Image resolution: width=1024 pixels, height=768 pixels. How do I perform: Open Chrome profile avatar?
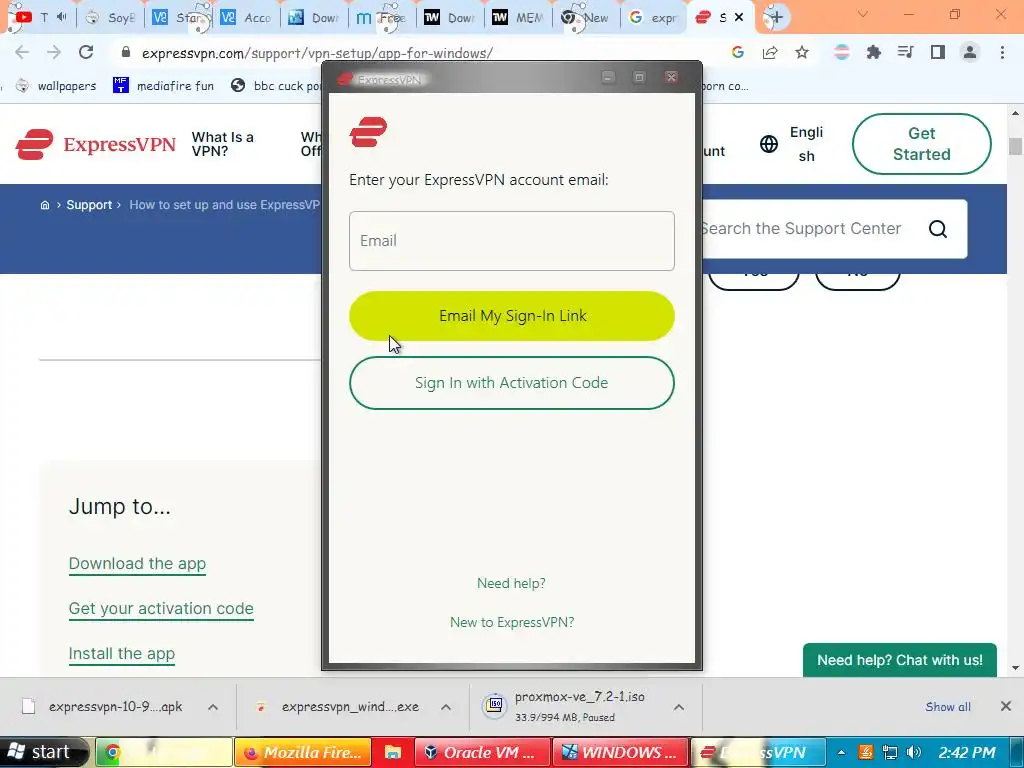click(x=970, y=52)
